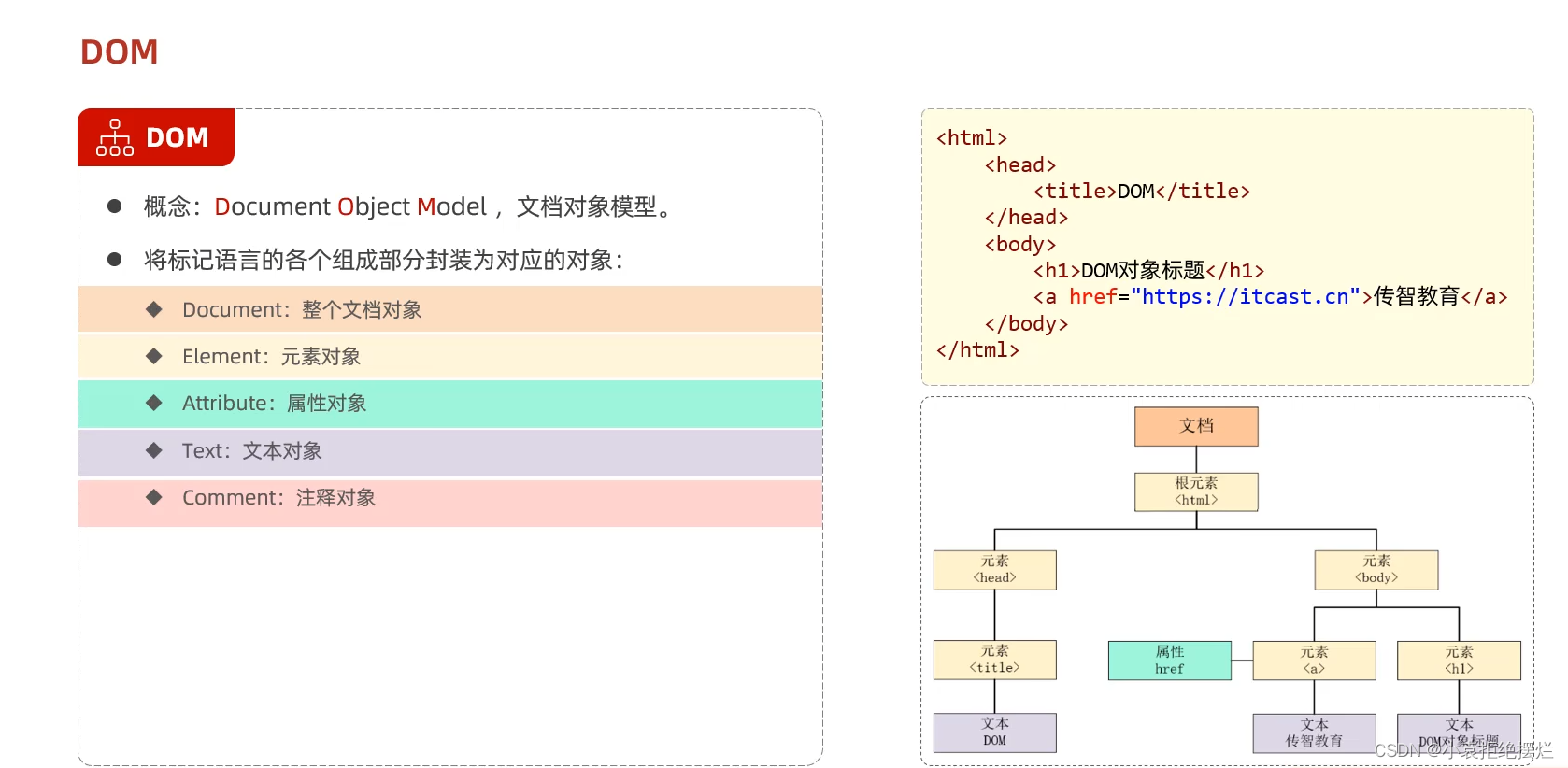1568x768 pixels.
Task: Select the 根元素 <html> node
Action: point(1196,491)
